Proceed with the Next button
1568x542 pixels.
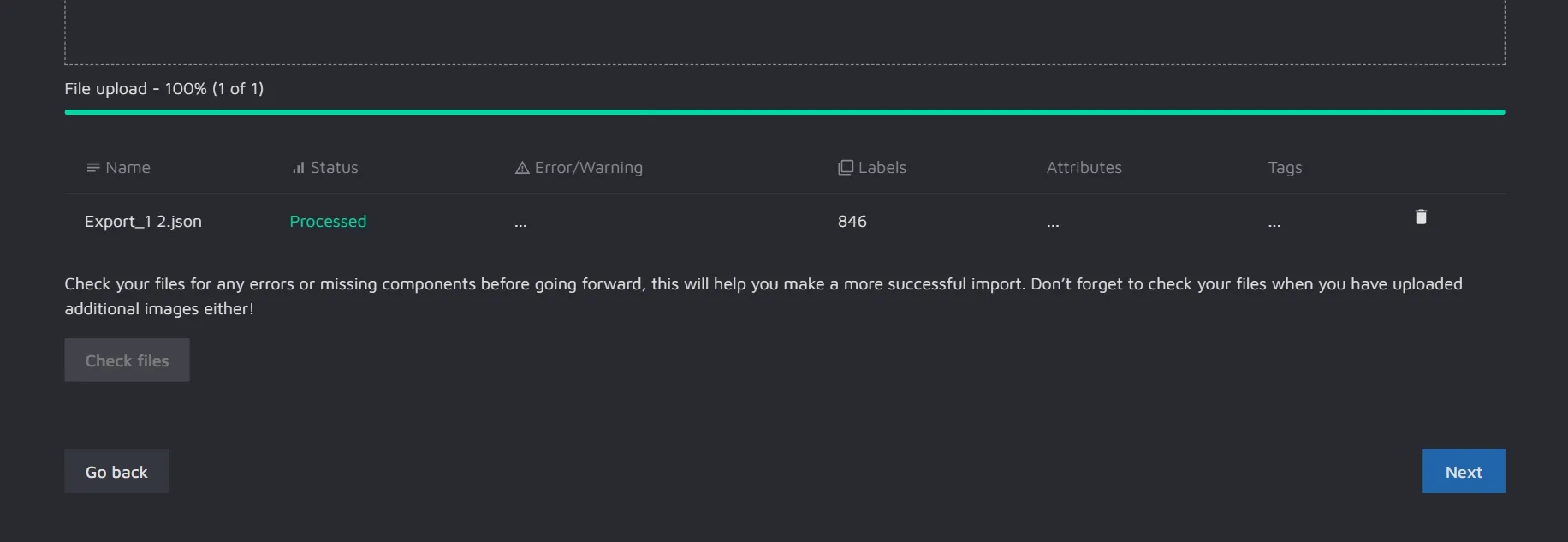(x=1463, y=472)
